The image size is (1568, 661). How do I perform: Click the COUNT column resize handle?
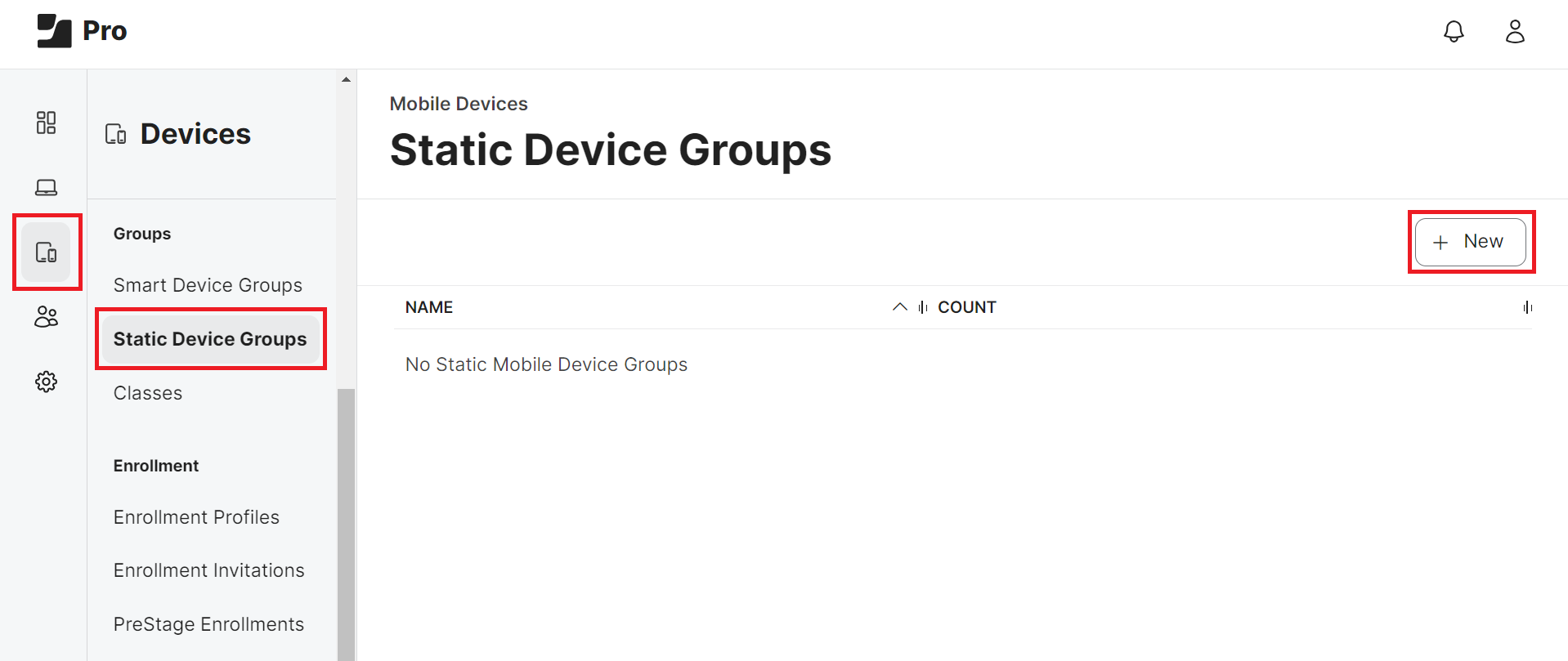(1527, 307)
